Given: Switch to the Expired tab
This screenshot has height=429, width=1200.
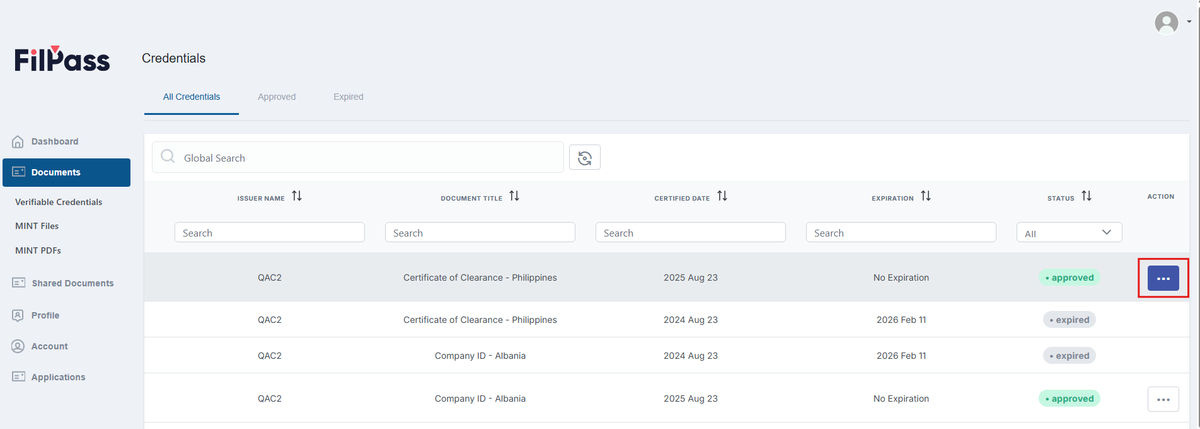Looking at the screenshot, I should click(x=349, y=97).
